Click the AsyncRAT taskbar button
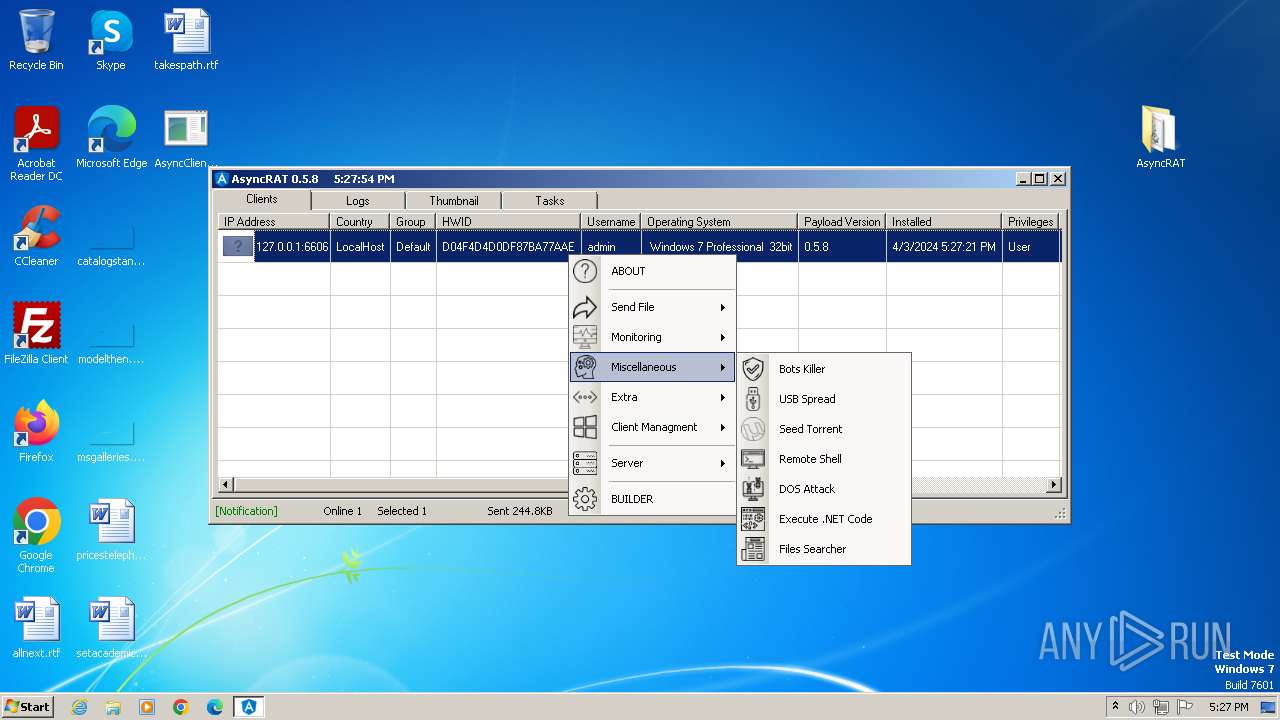 click(x=249, y=707)
